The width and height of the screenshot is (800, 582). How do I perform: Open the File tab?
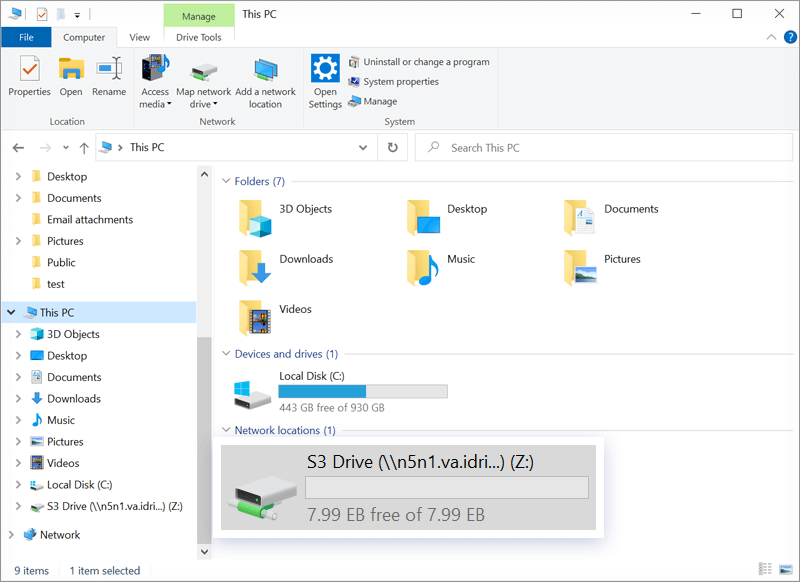point(26,37)
